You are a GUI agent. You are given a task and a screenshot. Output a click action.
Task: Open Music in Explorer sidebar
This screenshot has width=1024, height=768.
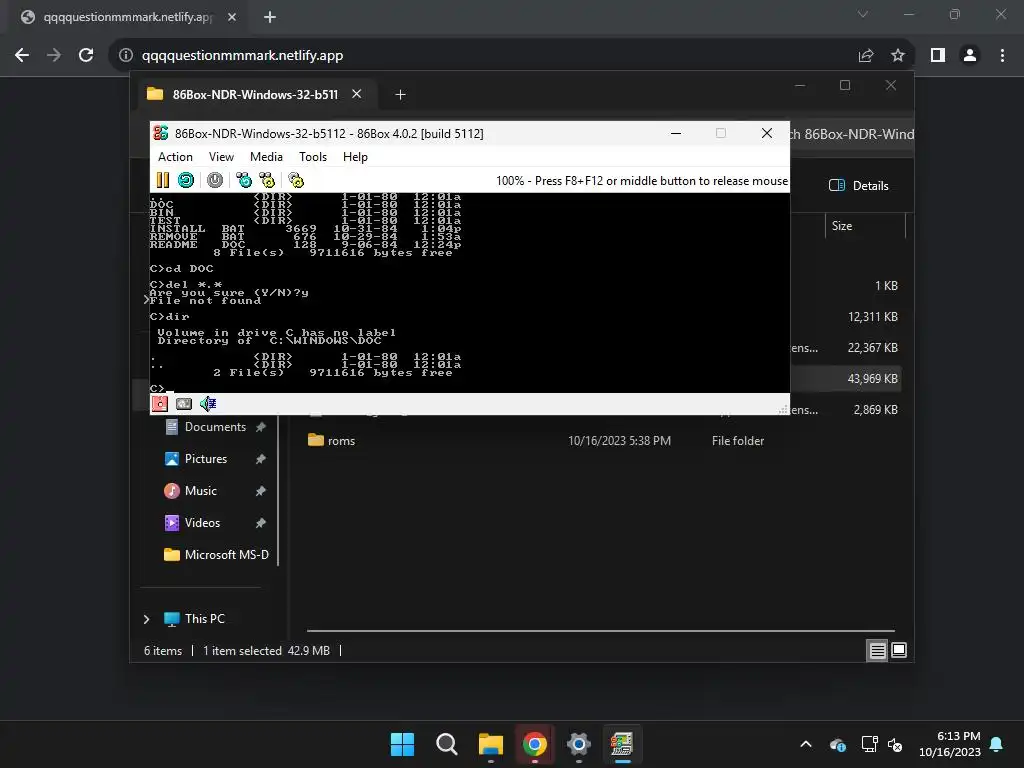tap(200, 491)
